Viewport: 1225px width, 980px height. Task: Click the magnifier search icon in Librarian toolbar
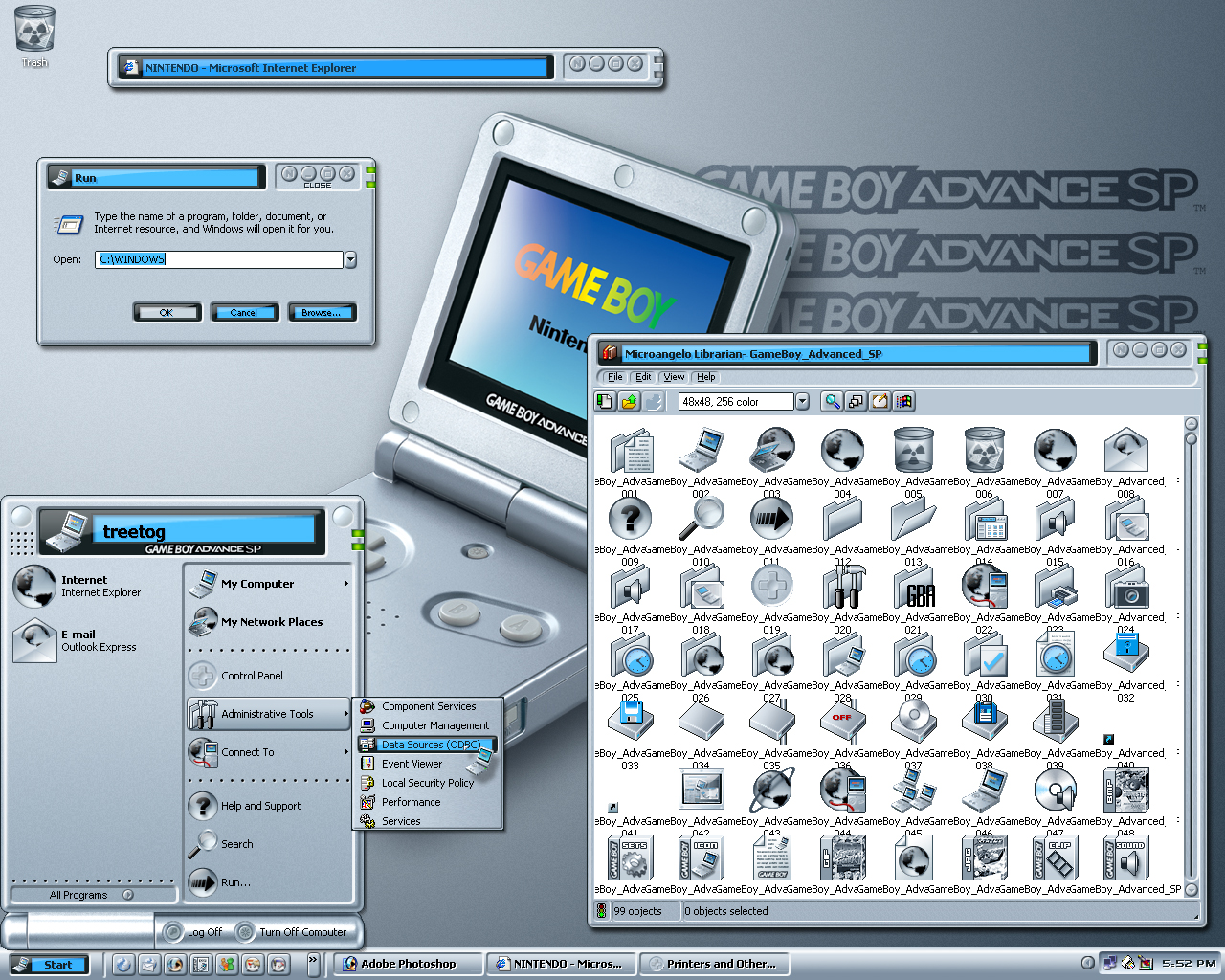pyautogui.click(x=832, y=402)
